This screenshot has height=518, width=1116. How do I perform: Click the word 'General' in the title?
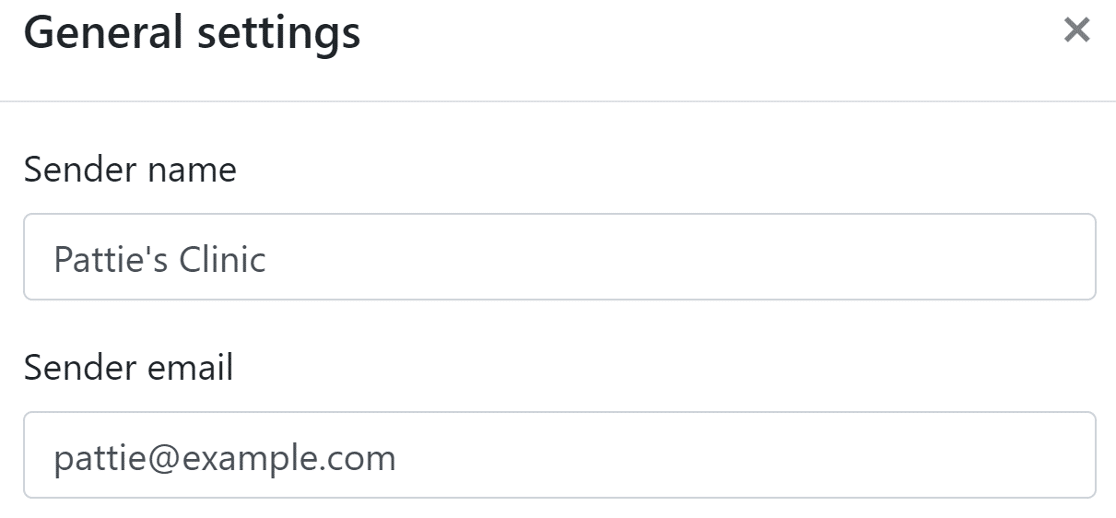tap(98, 33)
